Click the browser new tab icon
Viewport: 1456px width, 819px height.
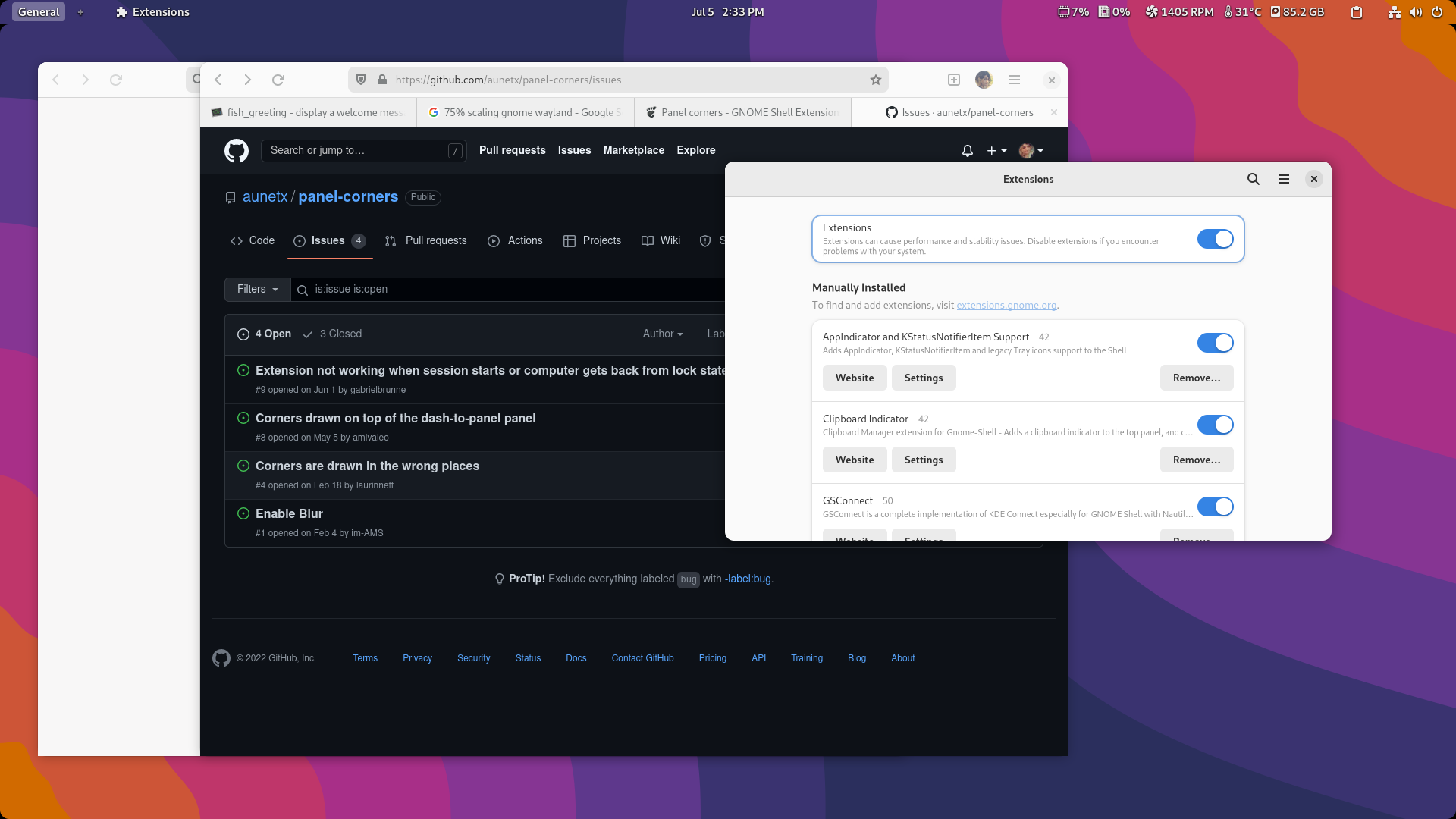click(954, 80)
